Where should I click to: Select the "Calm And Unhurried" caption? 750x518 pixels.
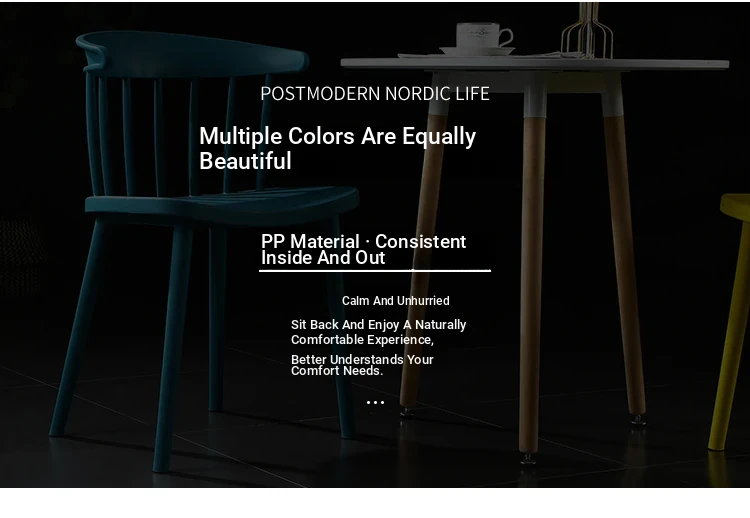(395, 301)
